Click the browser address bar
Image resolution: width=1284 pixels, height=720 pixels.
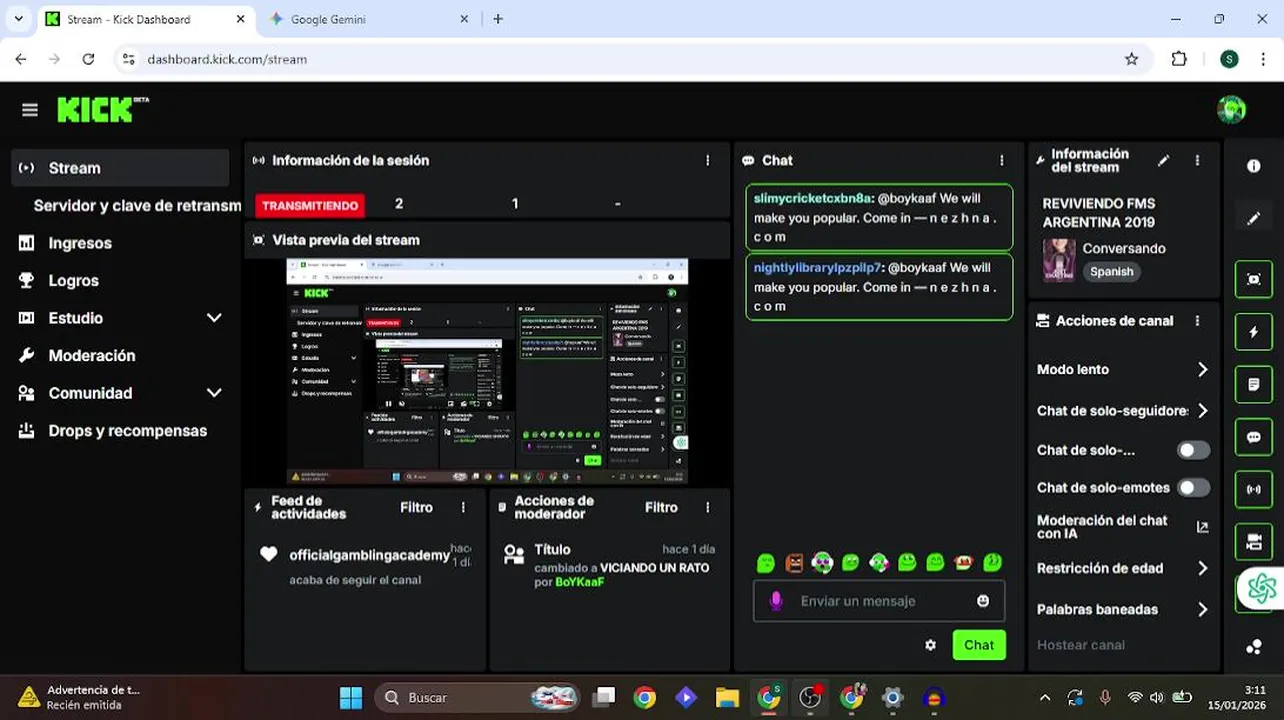630,59
